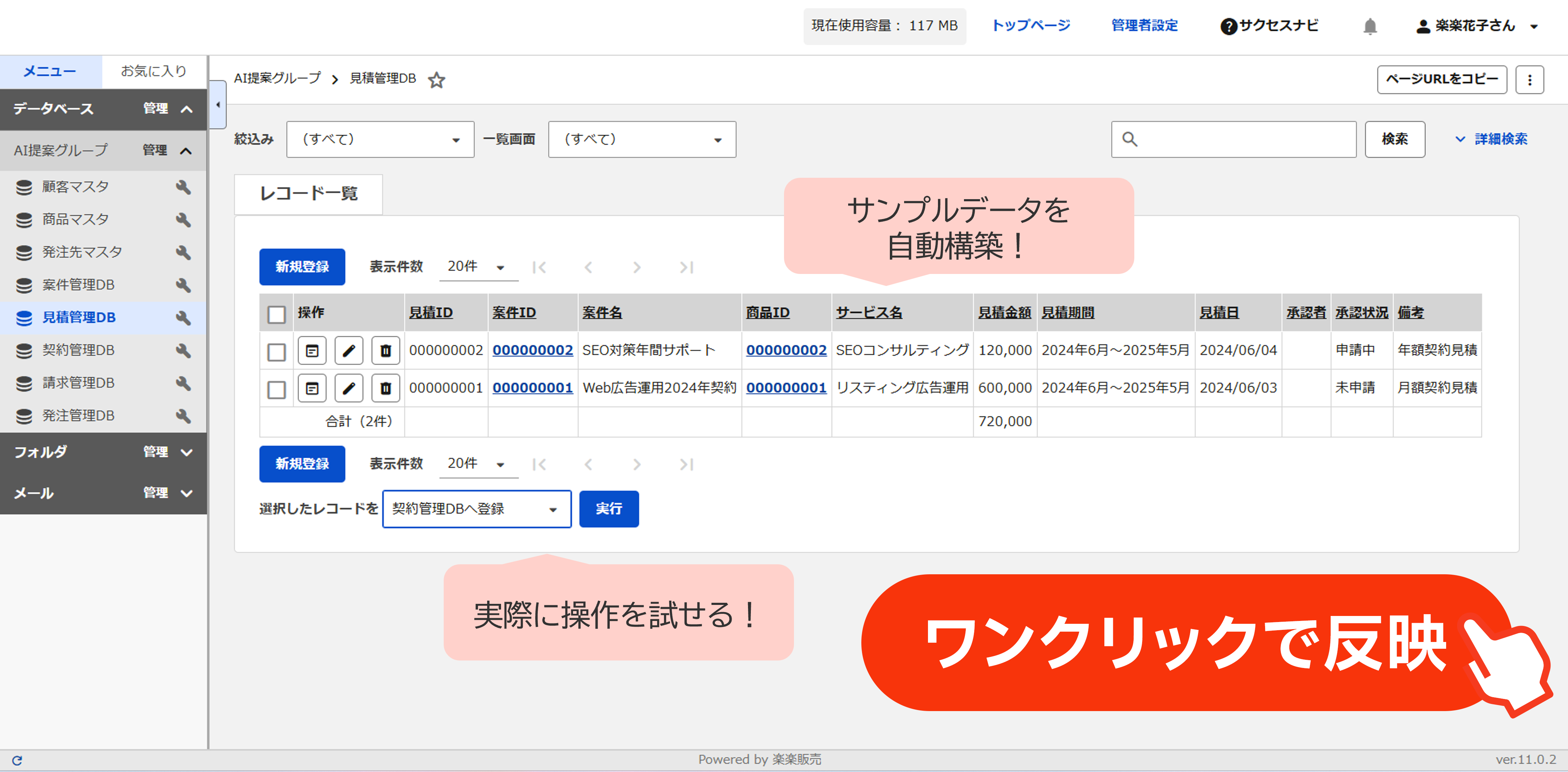Click the wrench icon for 発注管理DB
Screen dimensions: 1568x772
183,416
